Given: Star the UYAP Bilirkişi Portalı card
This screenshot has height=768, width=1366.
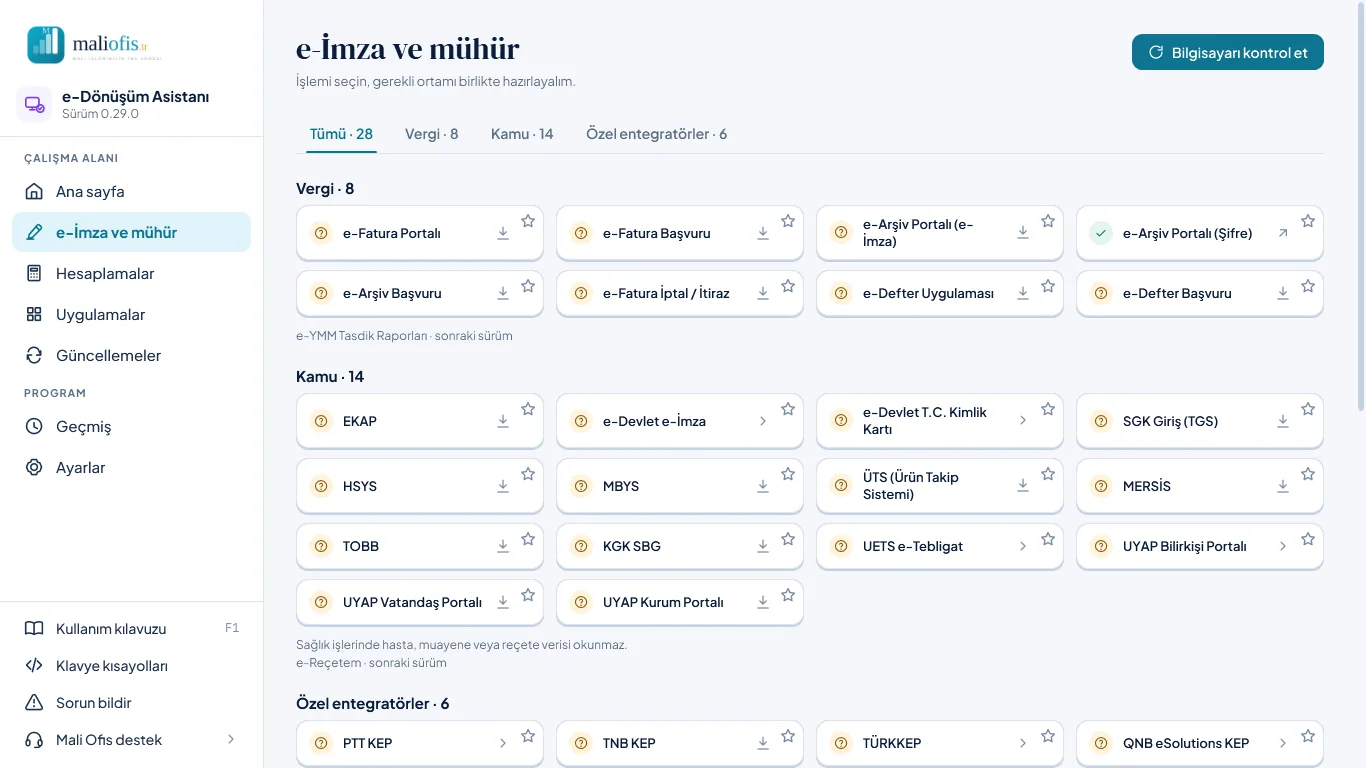Looking at the screenshot, I should [1308, 539].
